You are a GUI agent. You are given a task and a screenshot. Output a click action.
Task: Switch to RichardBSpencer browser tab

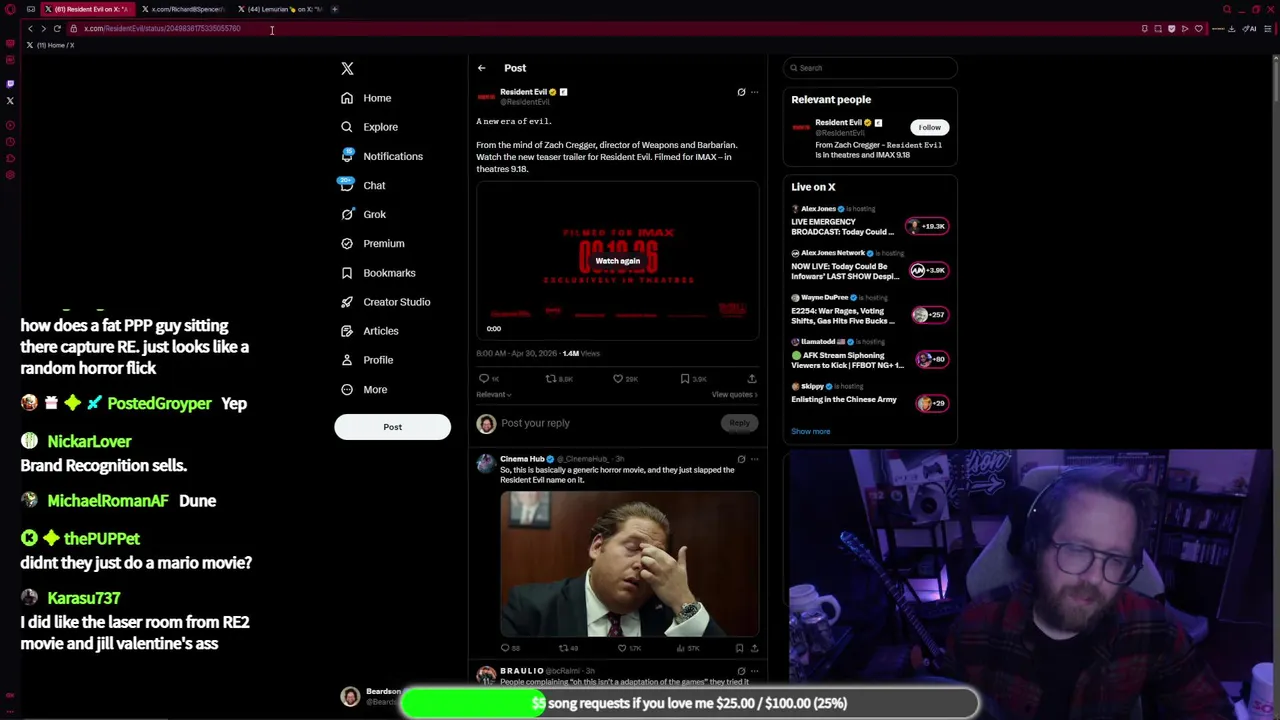pos(182,9)
